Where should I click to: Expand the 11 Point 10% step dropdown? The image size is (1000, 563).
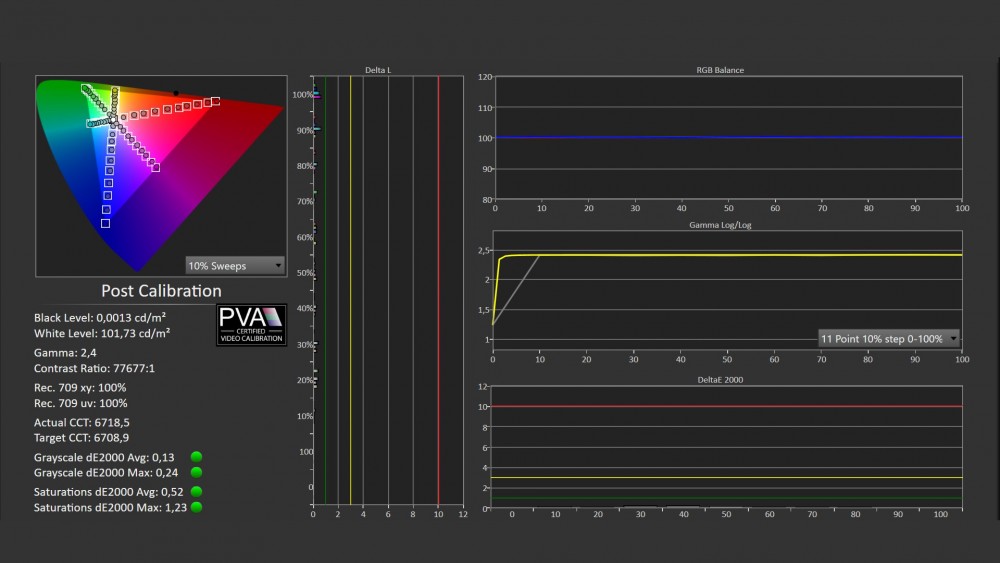tap(888, 338)
